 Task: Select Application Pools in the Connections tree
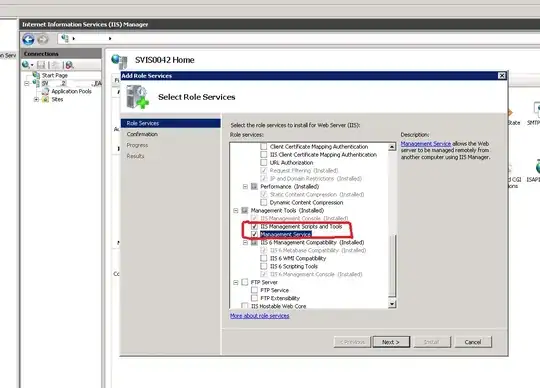coord(71,91)
